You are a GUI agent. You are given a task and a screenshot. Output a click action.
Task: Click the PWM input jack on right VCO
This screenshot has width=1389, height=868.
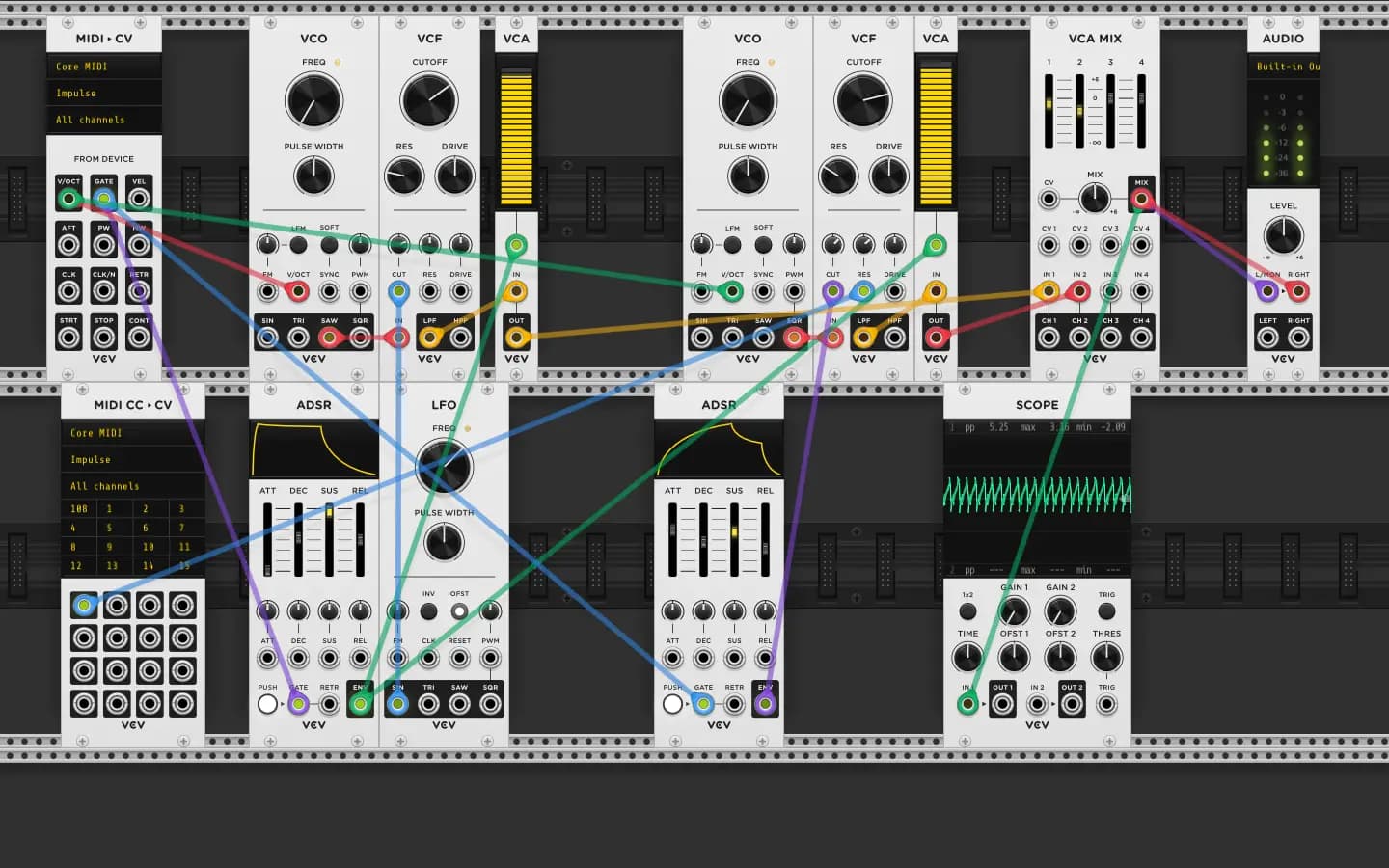point(794,291)
